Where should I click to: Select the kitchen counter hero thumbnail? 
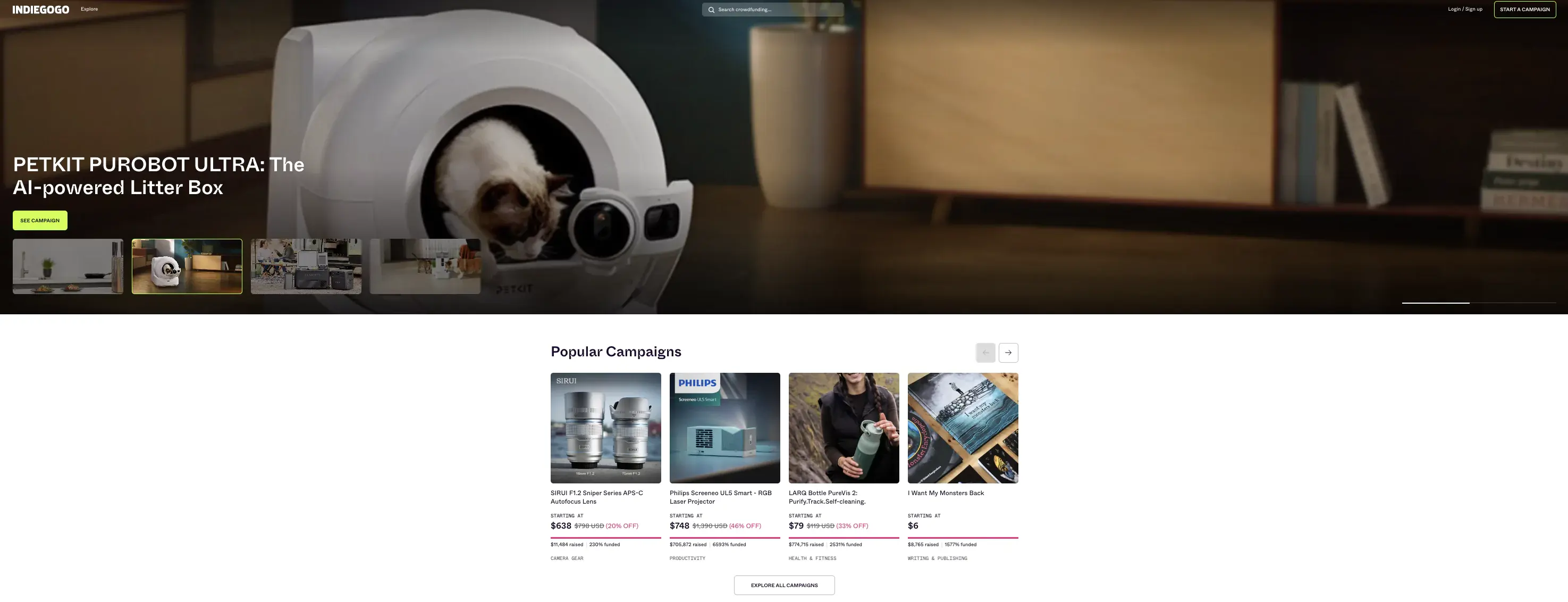click(x=68, y=266)
